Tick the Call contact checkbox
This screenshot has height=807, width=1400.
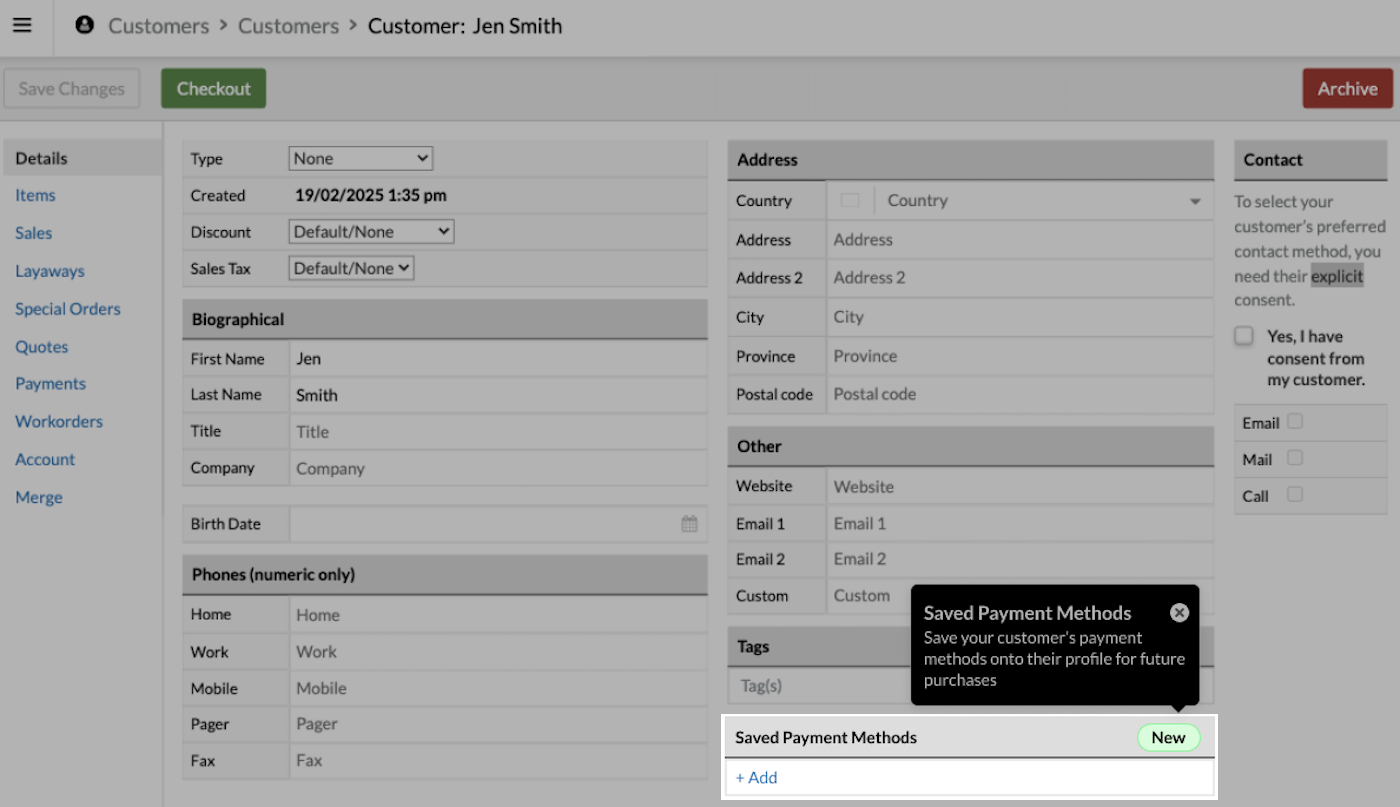click(x=1295, y=494)
